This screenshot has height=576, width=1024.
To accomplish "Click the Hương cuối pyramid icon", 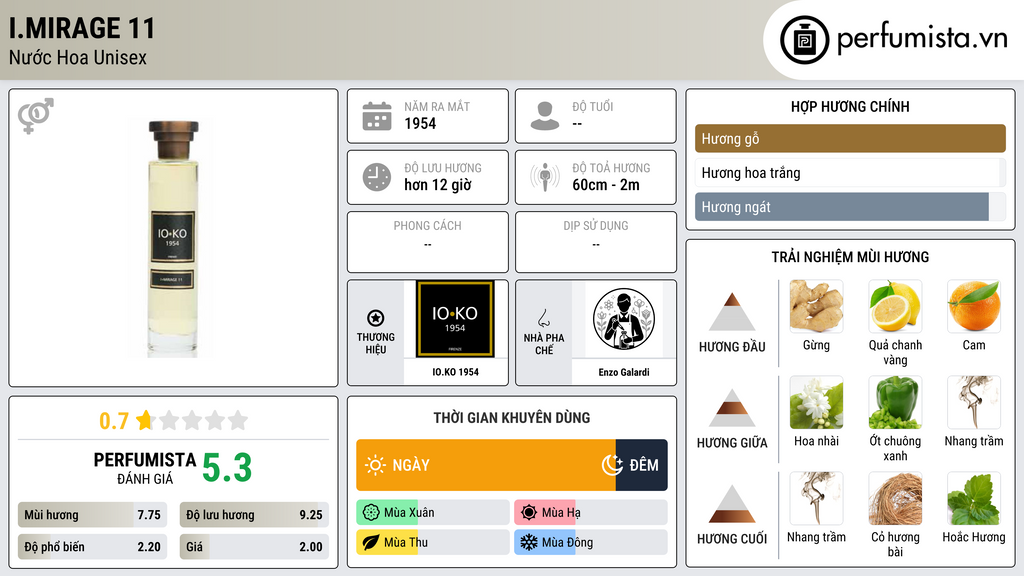I will [x=732, y=504].
